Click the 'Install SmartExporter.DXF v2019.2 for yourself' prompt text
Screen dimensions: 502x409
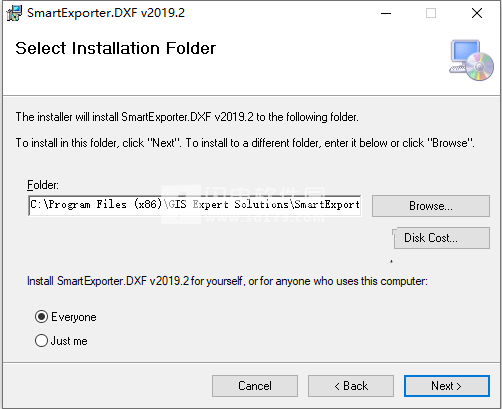[227, 281]
